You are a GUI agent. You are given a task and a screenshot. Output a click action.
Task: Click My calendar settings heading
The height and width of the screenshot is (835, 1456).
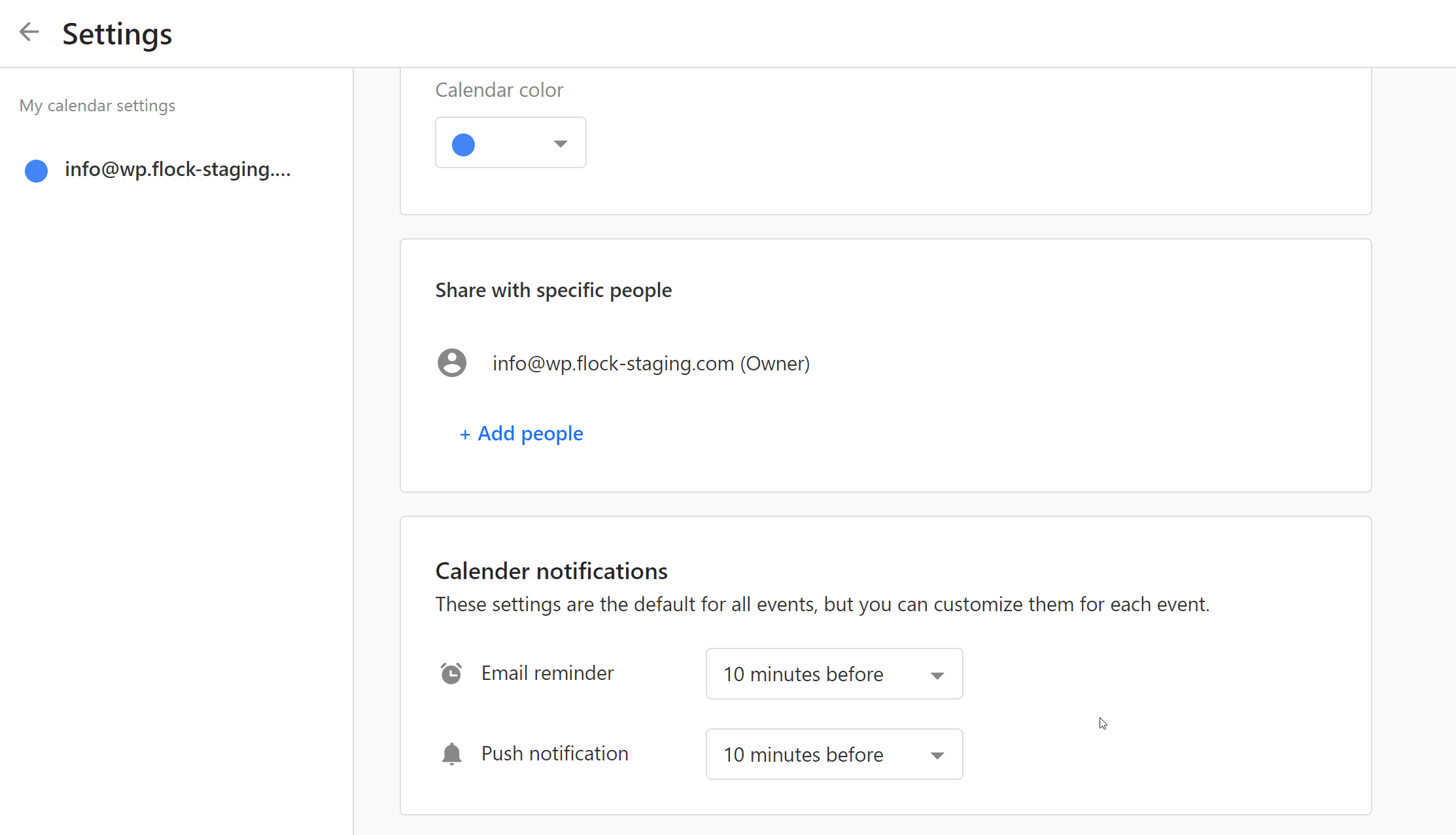[97, 105]
